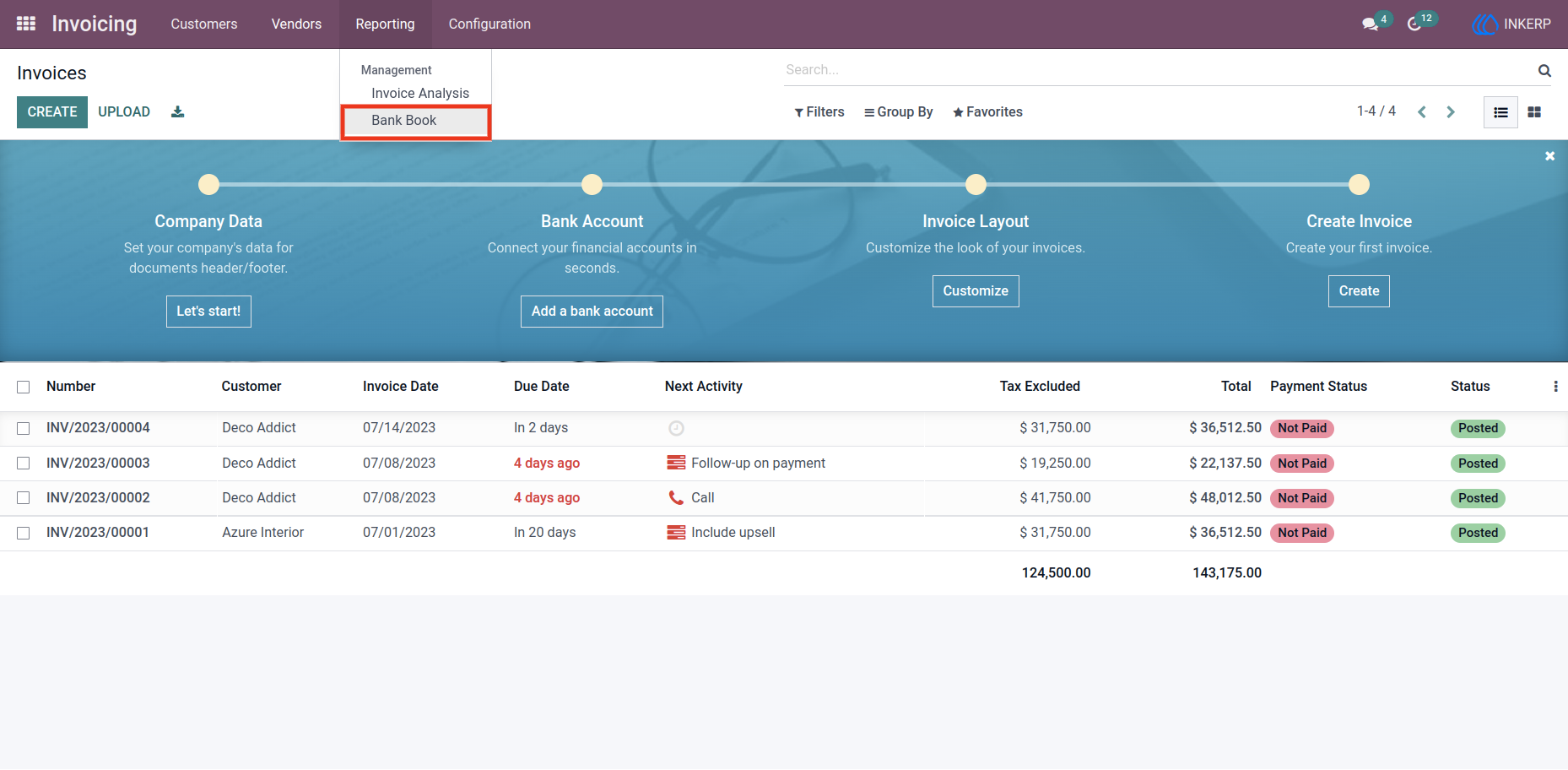Click the Add a bank account button

coord(592,312)
